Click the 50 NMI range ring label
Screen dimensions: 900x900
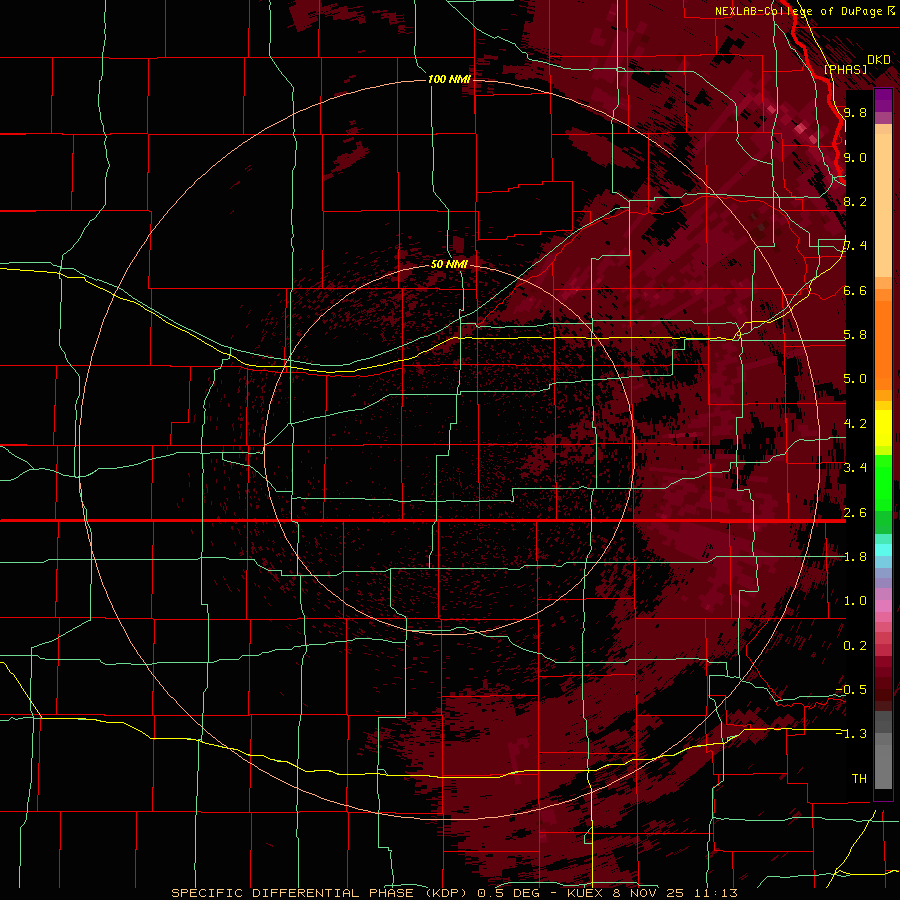click(x=449, y=264)
